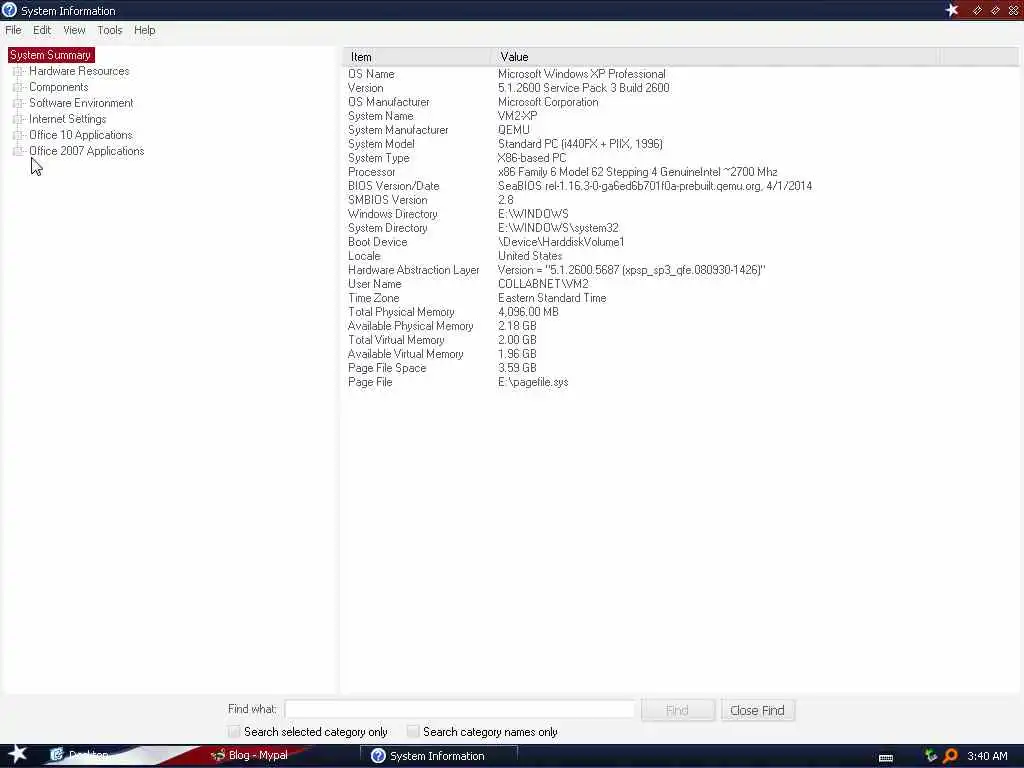The width and height of the screenshot is (1024, 768).
Task: Expand the Office 2007 Applications node
Action: 18,151
